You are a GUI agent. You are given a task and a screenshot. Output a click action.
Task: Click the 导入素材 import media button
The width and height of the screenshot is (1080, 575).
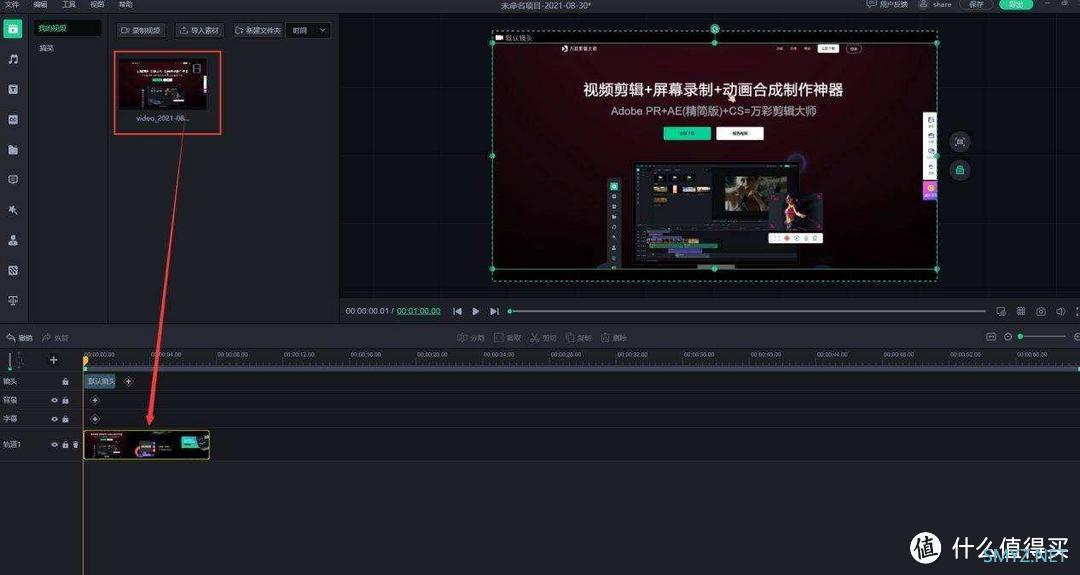point(200,30)
